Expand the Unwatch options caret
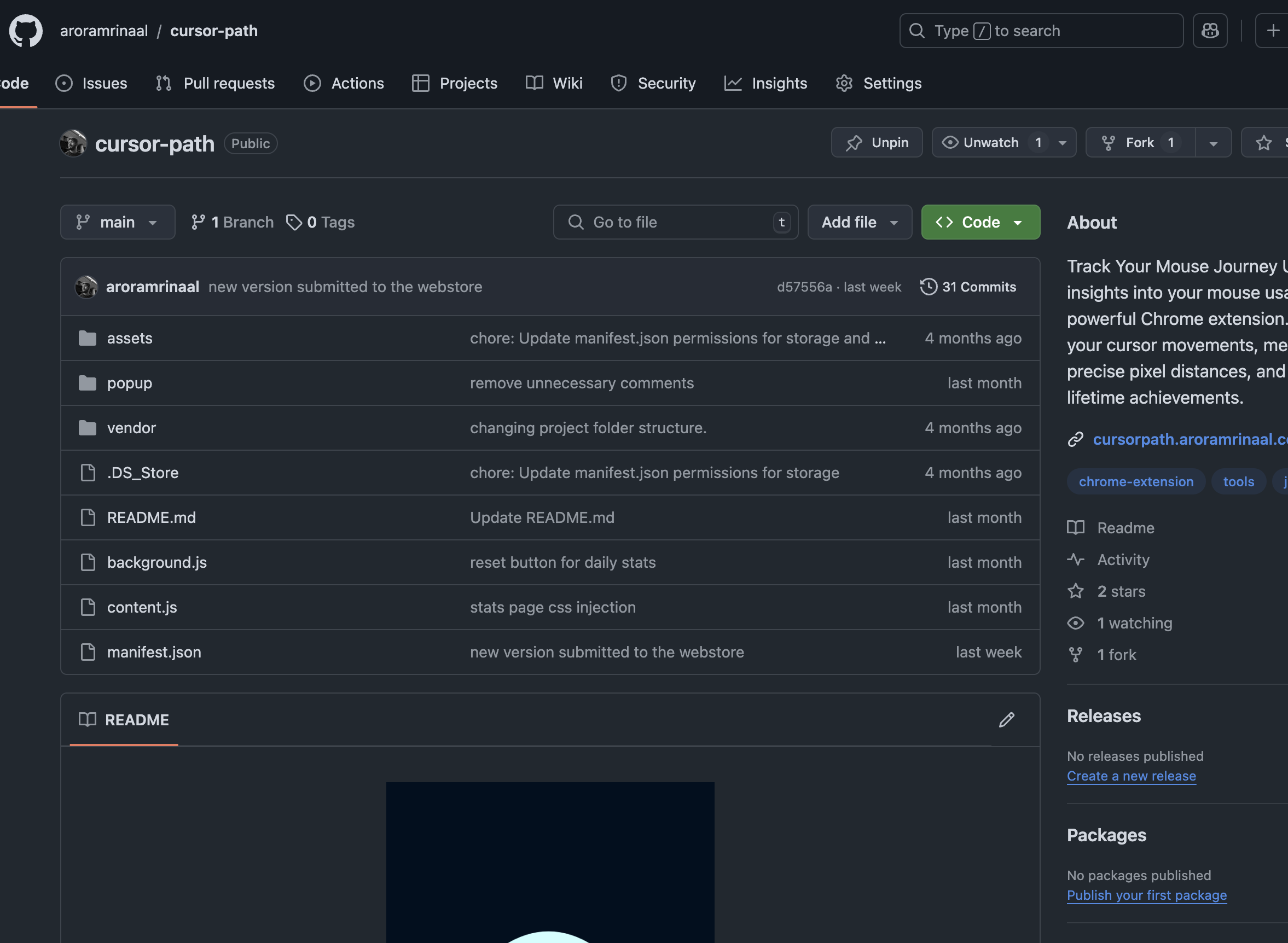The width and height of the screenshot is (1288, 943). point(1063,143)
